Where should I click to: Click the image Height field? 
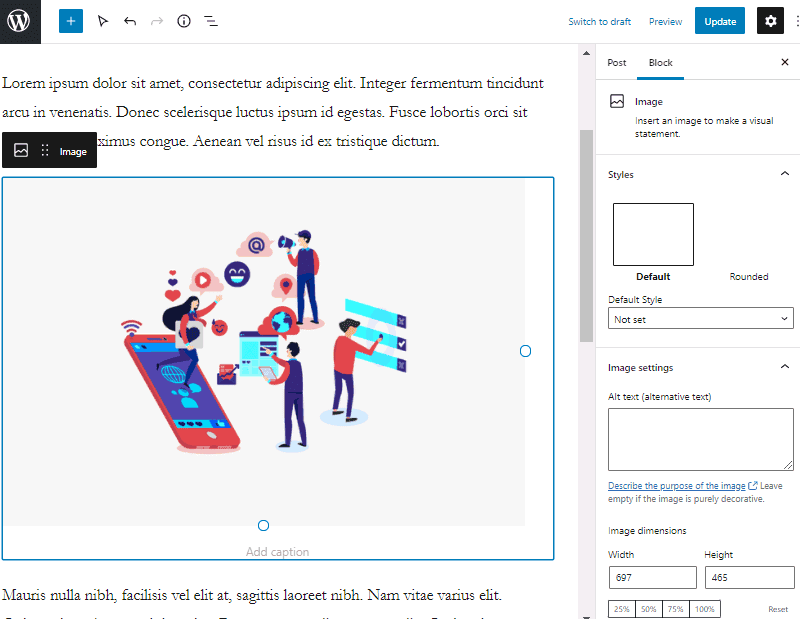749,578
